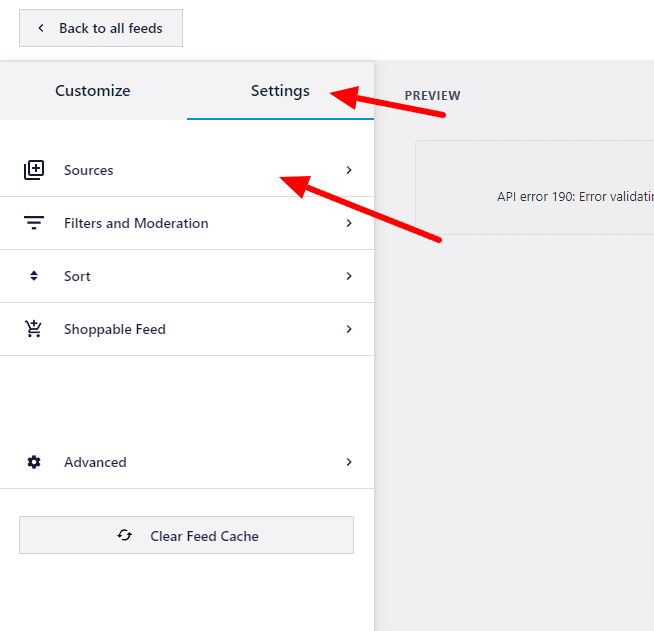The image size is (654, 631).
Task: Select the Settings tab
Action: pos(280,91)
